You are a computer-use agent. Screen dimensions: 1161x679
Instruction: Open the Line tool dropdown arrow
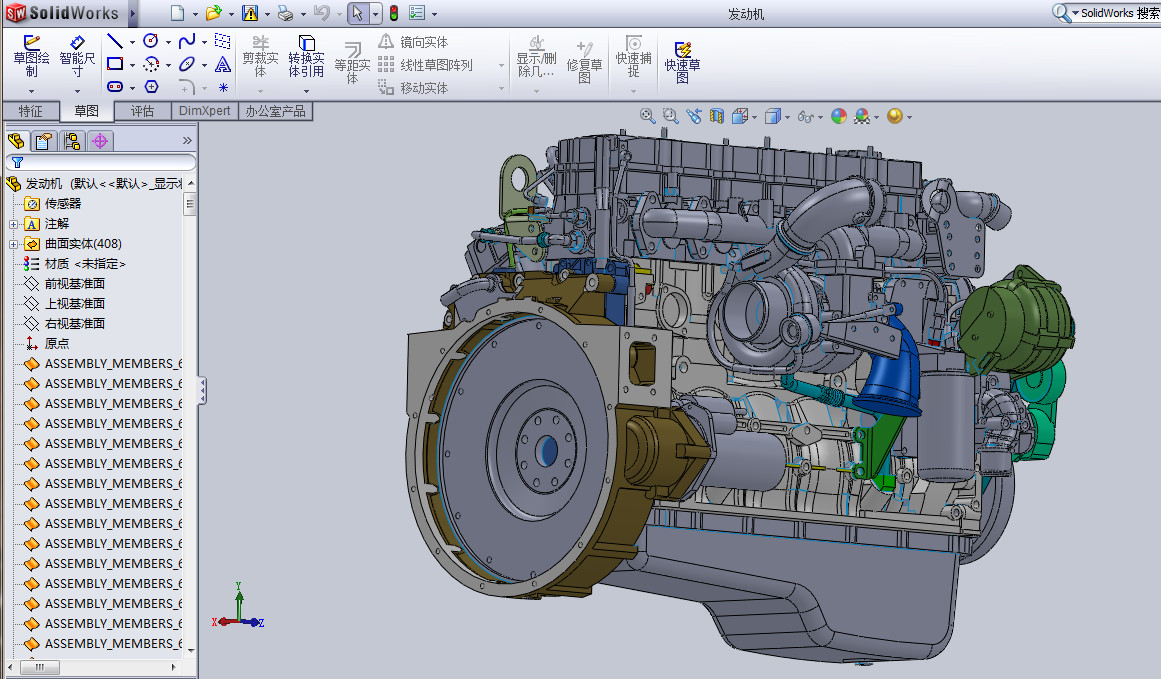pyautogui.click(x=133, y=42)
